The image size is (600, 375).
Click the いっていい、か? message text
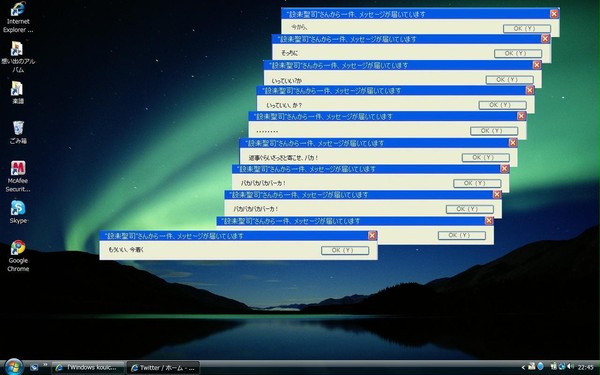point(284,105)
